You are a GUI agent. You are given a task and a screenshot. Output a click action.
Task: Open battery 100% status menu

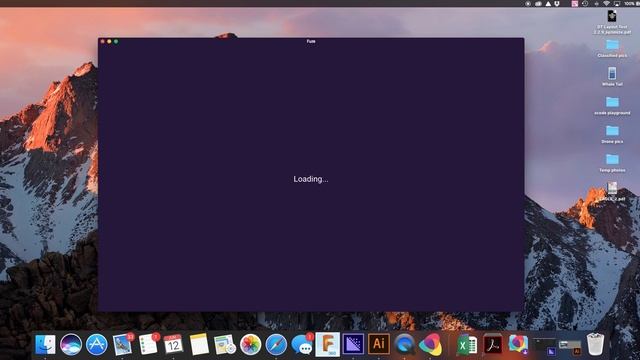tap(631, 3)
